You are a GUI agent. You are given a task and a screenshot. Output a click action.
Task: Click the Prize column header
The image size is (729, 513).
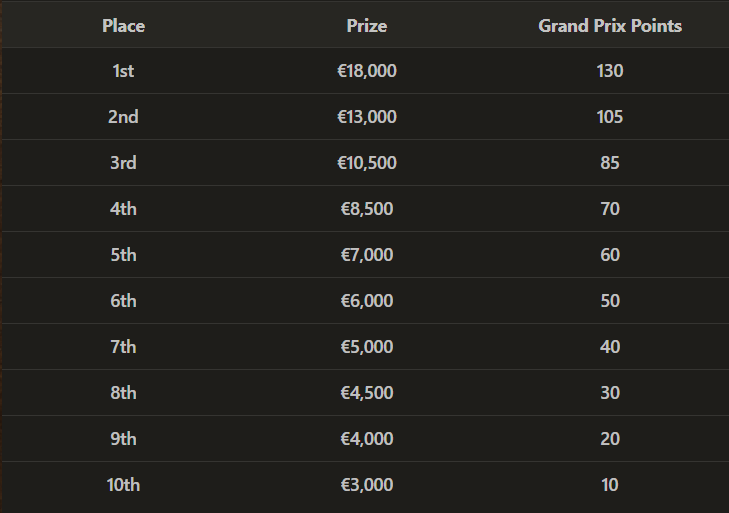tap(366, 26)
